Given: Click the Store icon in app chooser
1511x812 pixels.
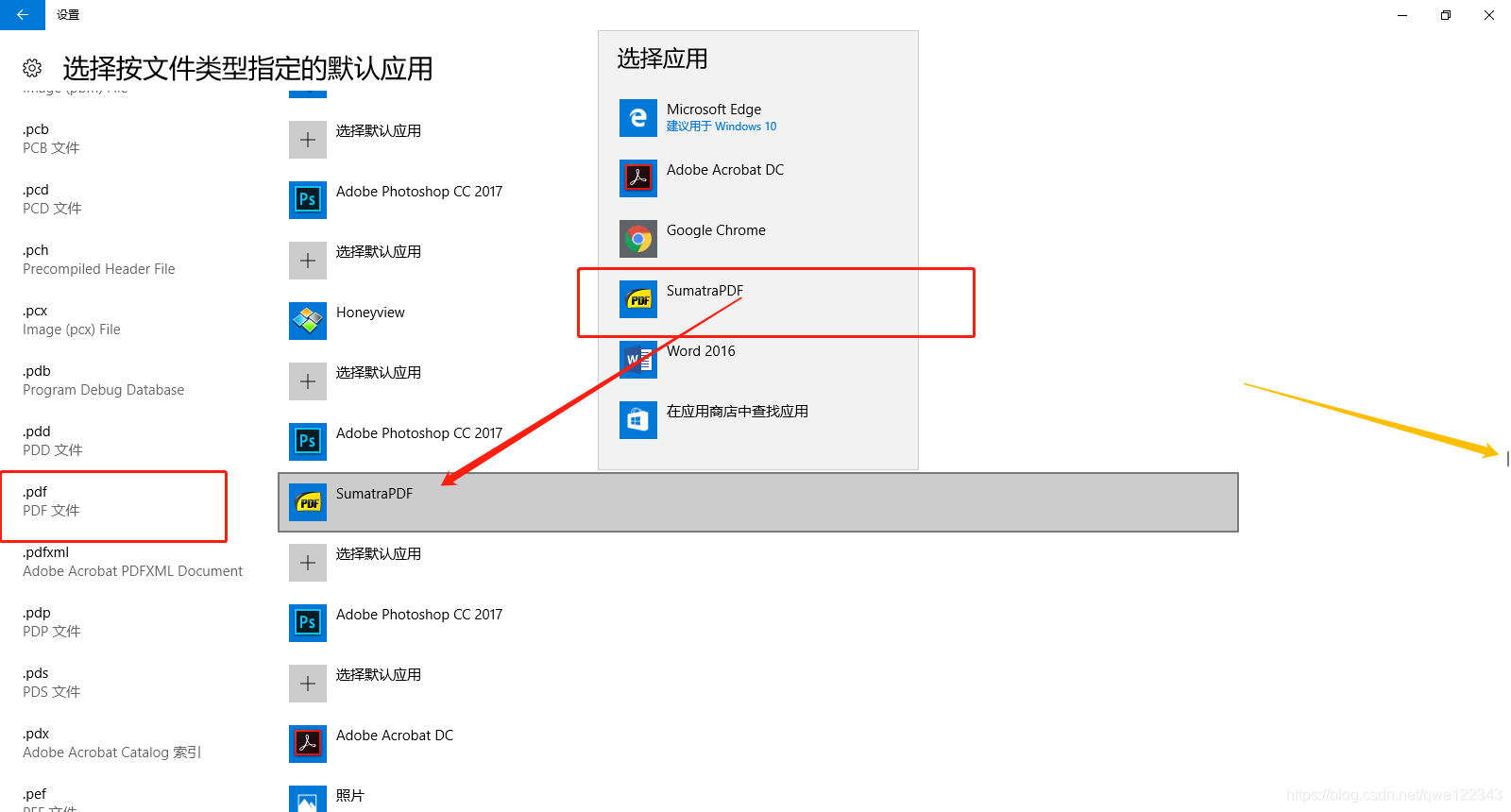Looking at the screenshot, I should [x=638, y=420].
